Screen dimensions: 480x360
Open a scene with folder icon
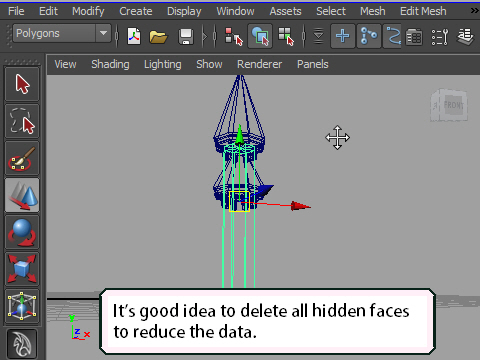(158, 36)
